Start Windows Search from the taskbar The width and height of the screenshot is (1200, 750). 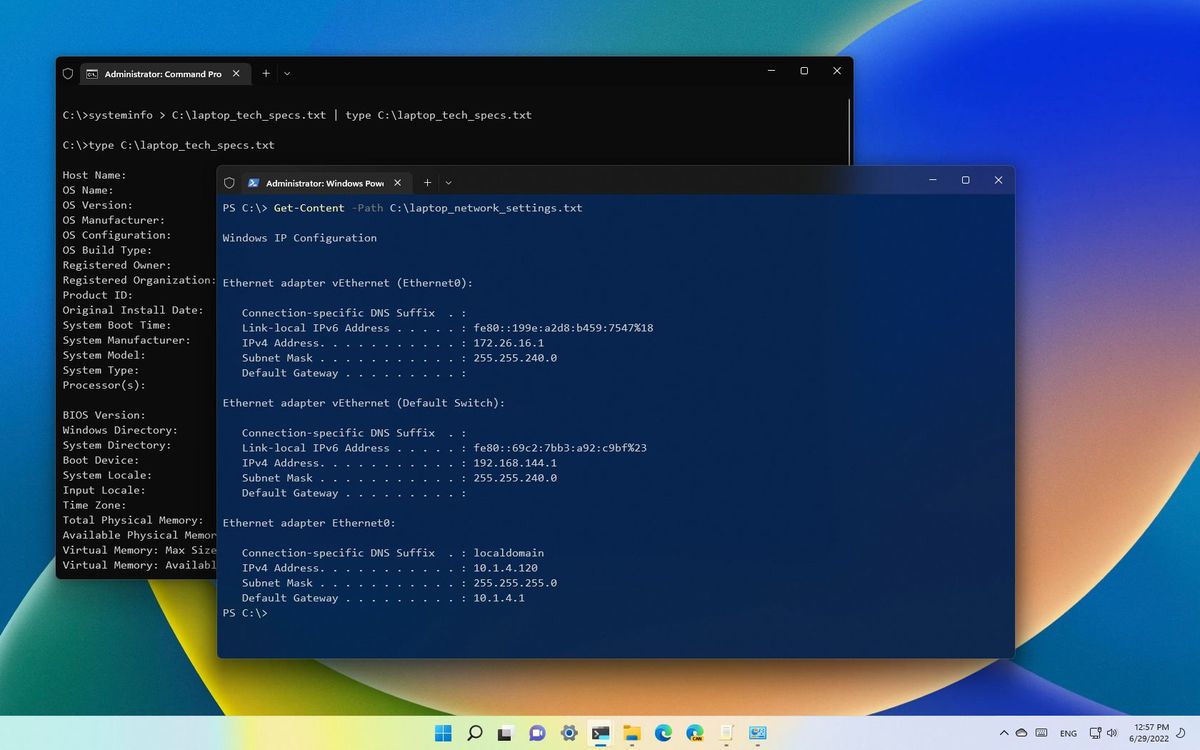point(474,733)
